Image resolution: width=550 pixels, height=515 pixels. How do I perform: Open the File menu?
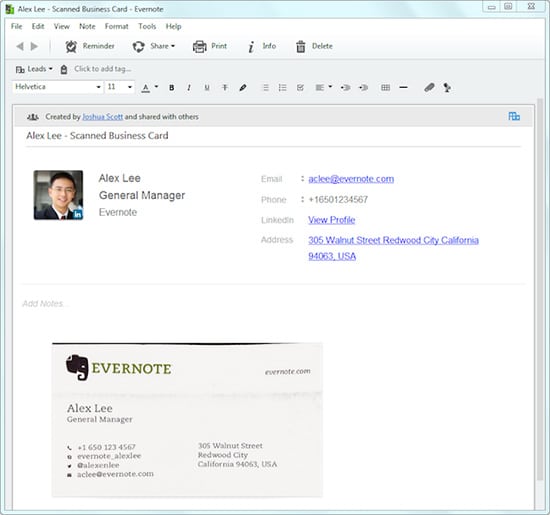(16, 26)
